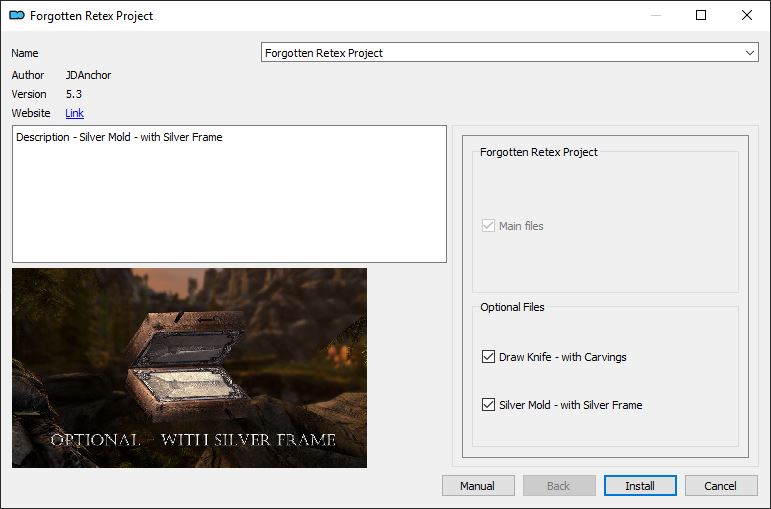
Task: Uncheck Draw Knife - with Carvings option
Action: tap(488, 357)
